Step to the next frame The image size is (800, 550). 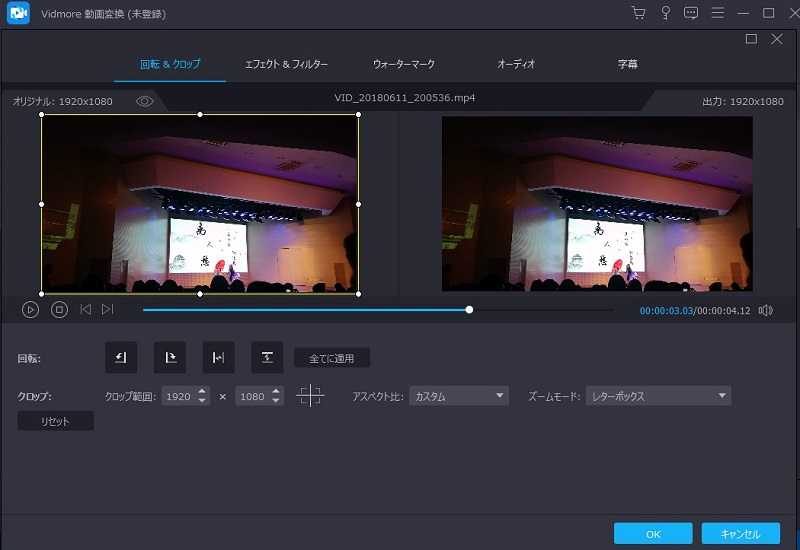click(108, 310)
